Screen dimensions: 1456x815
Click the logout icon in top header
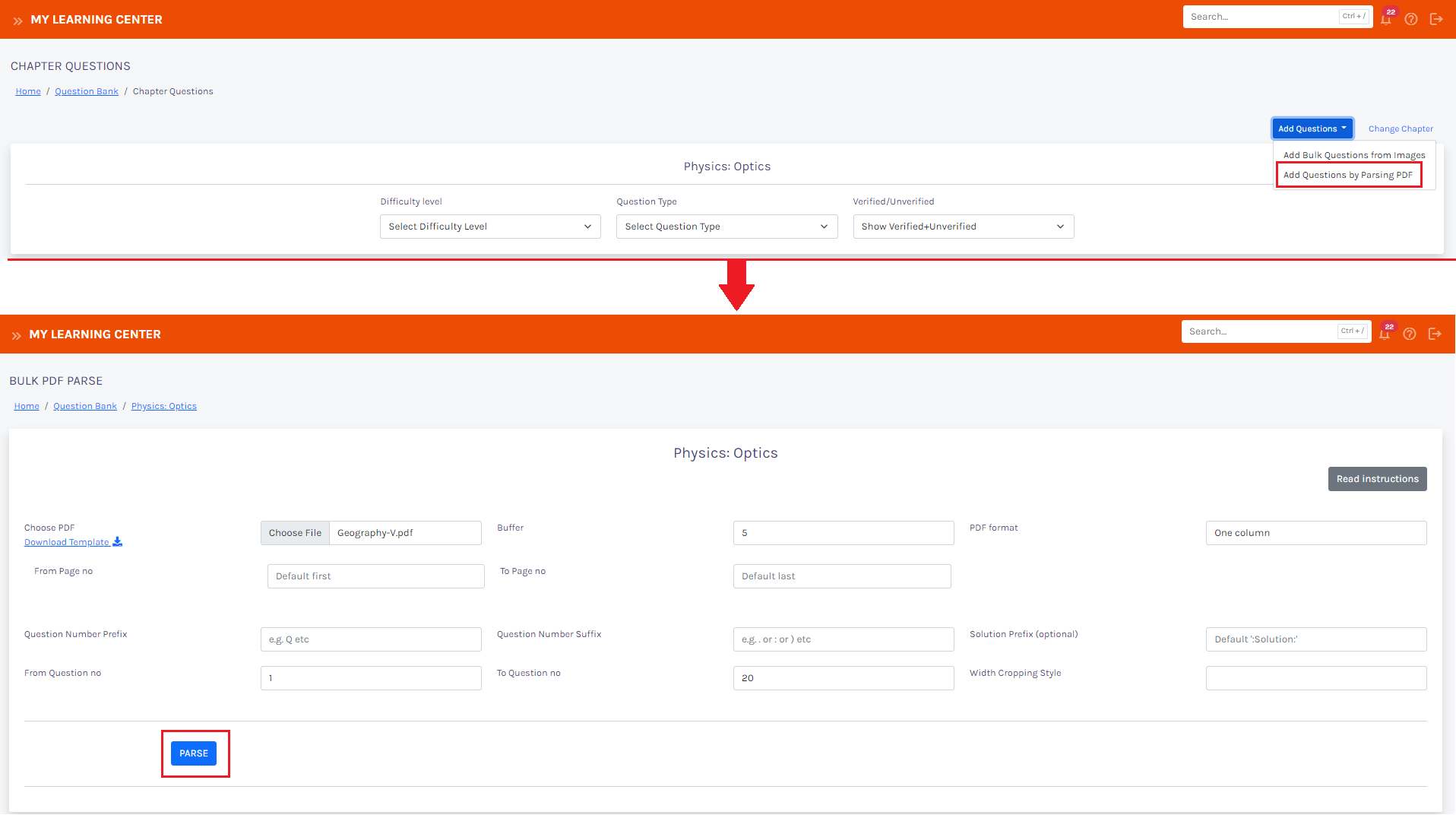pyautogui.click(x=1436, y=20)
